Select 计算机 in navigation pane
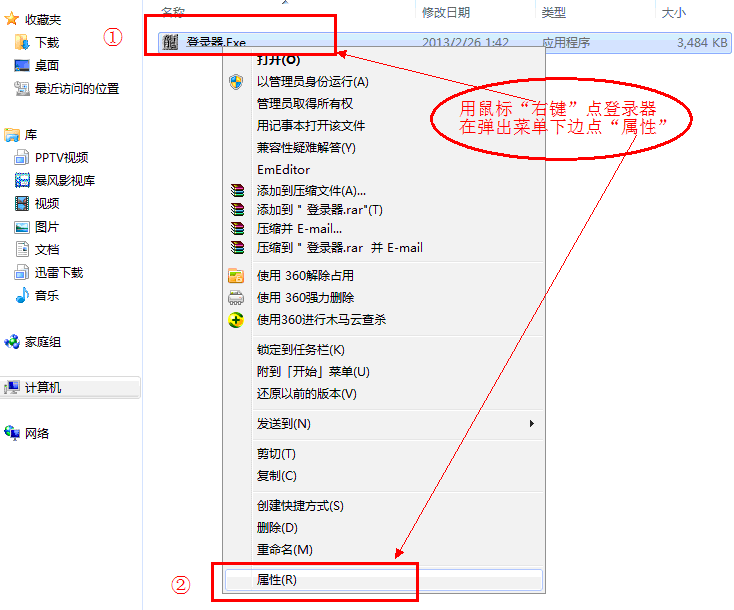This screenshot has height=610, width=734. (x=43, y=387)
